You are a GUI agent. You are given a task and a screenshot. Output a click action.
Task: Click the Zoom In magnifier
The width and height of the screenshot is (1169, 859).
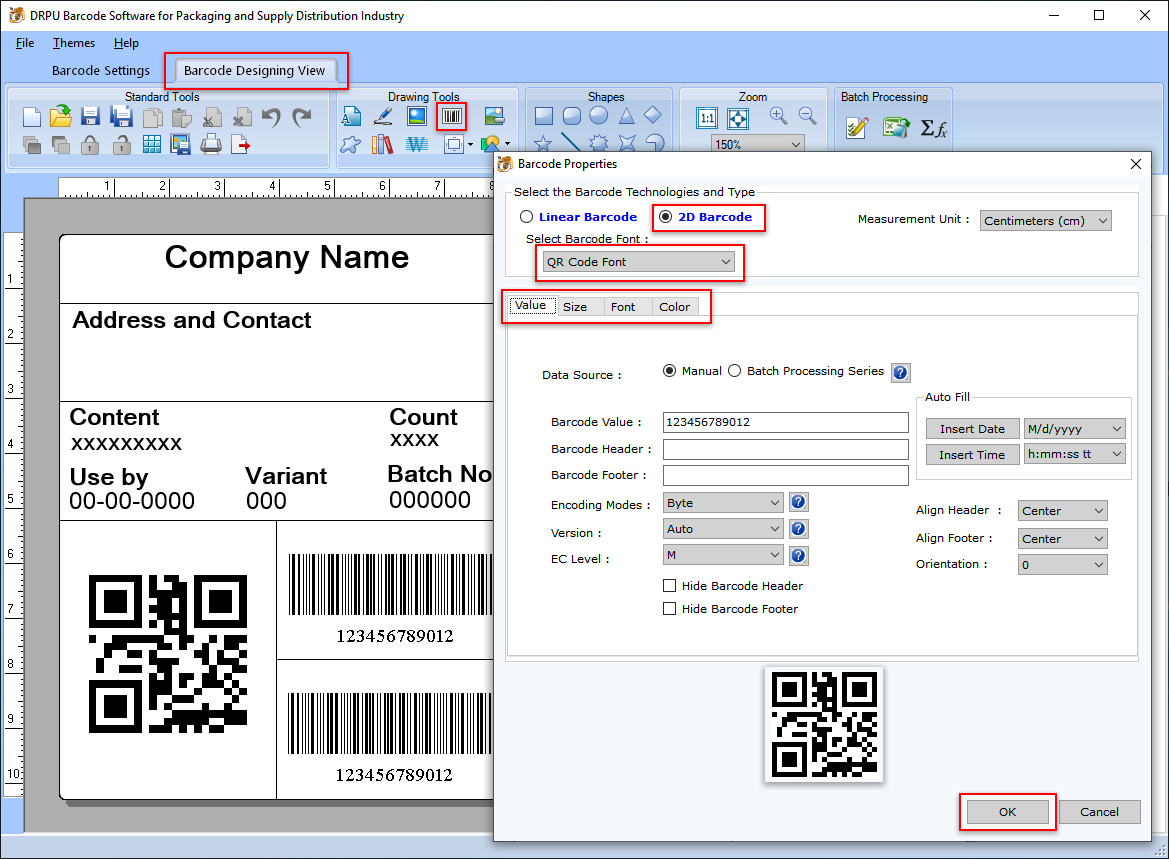tap(778, 116)
